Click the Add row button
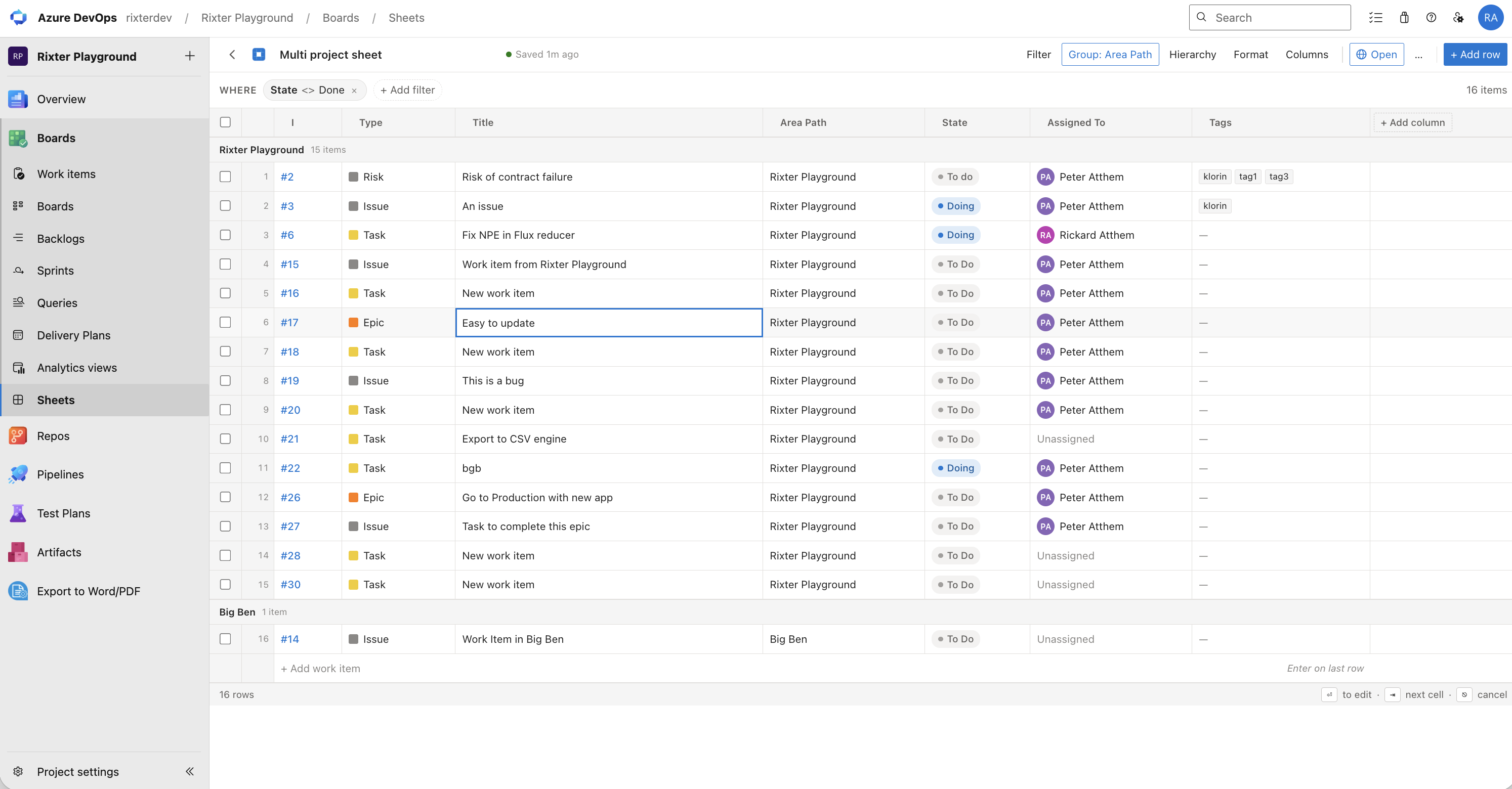Screen dimensions: 1512x789 tap(1475, 55)
